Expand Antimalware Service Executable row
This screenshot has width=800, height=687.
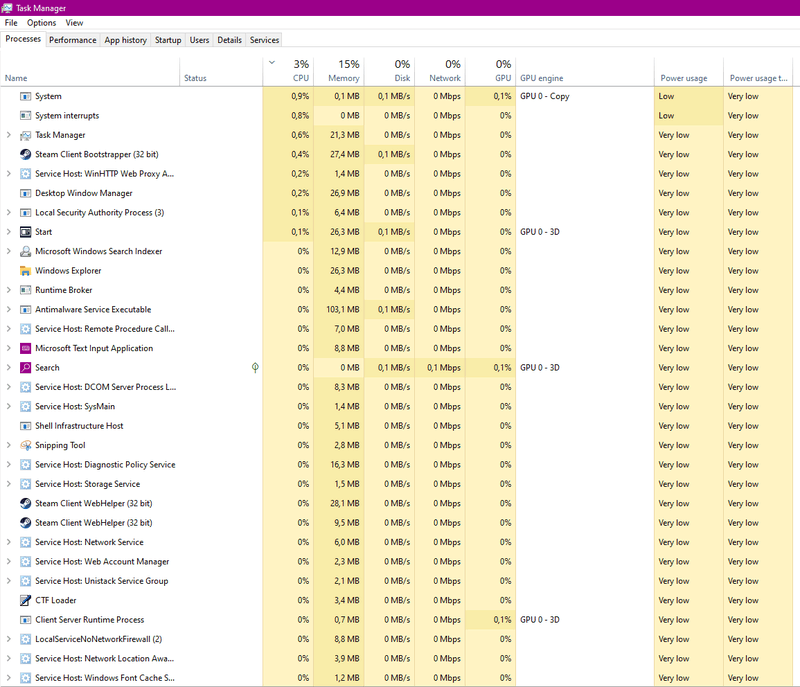coord(9,310)
